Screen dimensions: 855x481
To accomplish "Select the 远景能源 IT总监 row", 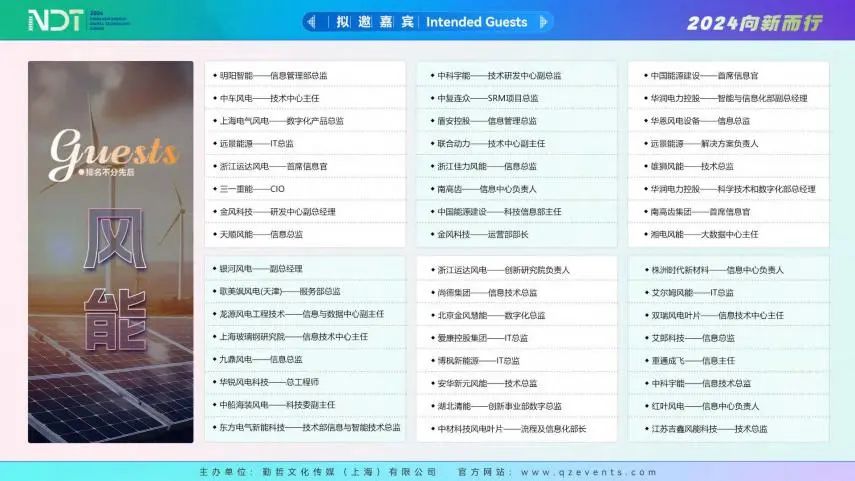I will 305,144.
